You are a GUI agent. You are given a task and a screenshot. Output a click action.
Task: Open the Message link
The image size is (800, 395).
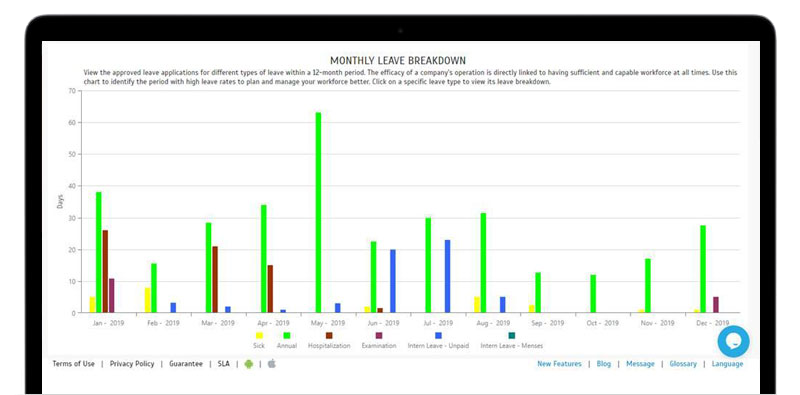click(x=640, y=364)
